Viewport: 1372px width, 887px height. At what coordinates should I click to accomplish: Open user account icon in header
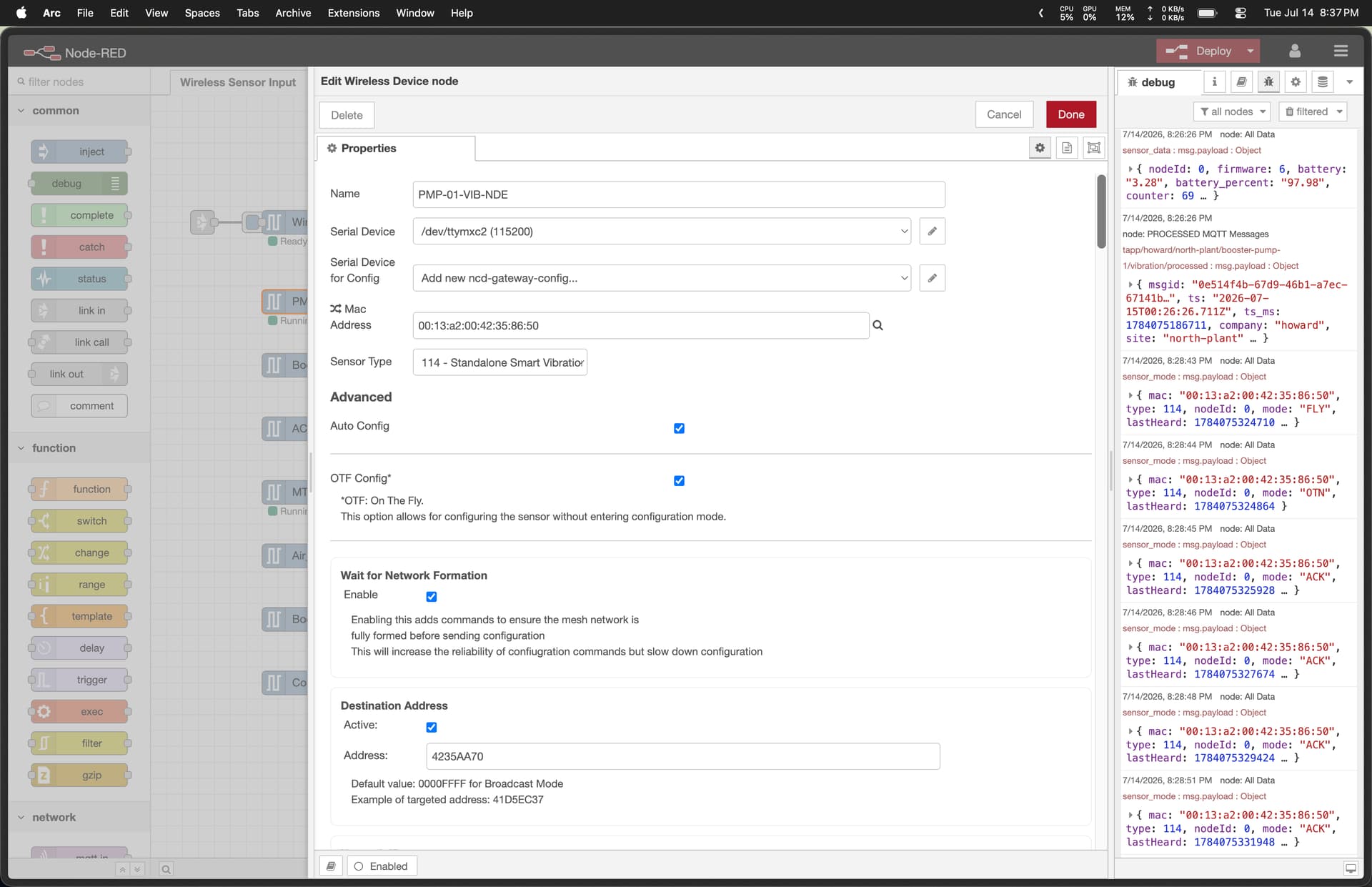pyautogui.click(x=1295, y=51)
